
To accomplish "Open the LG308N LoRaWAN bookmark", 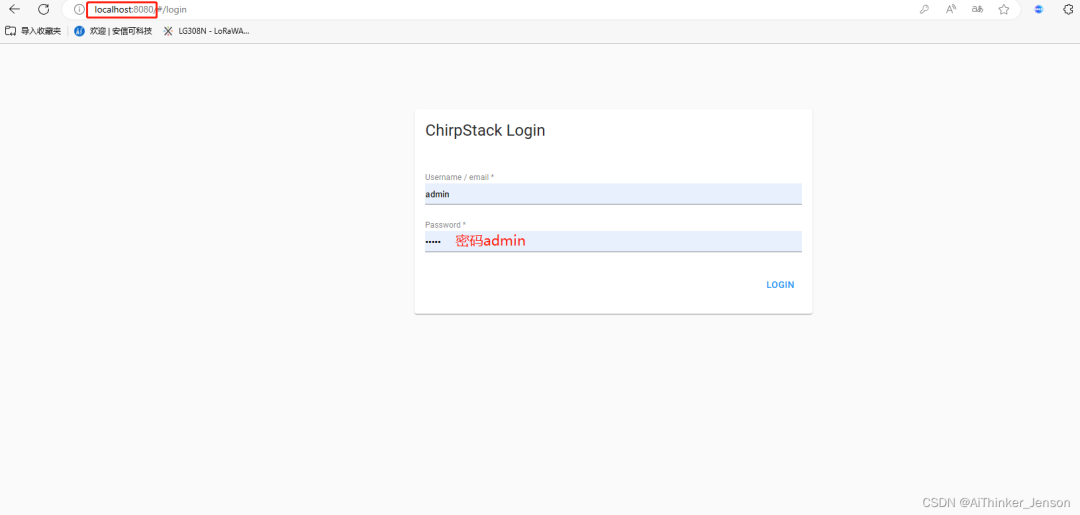I will (x=206, y=31).
